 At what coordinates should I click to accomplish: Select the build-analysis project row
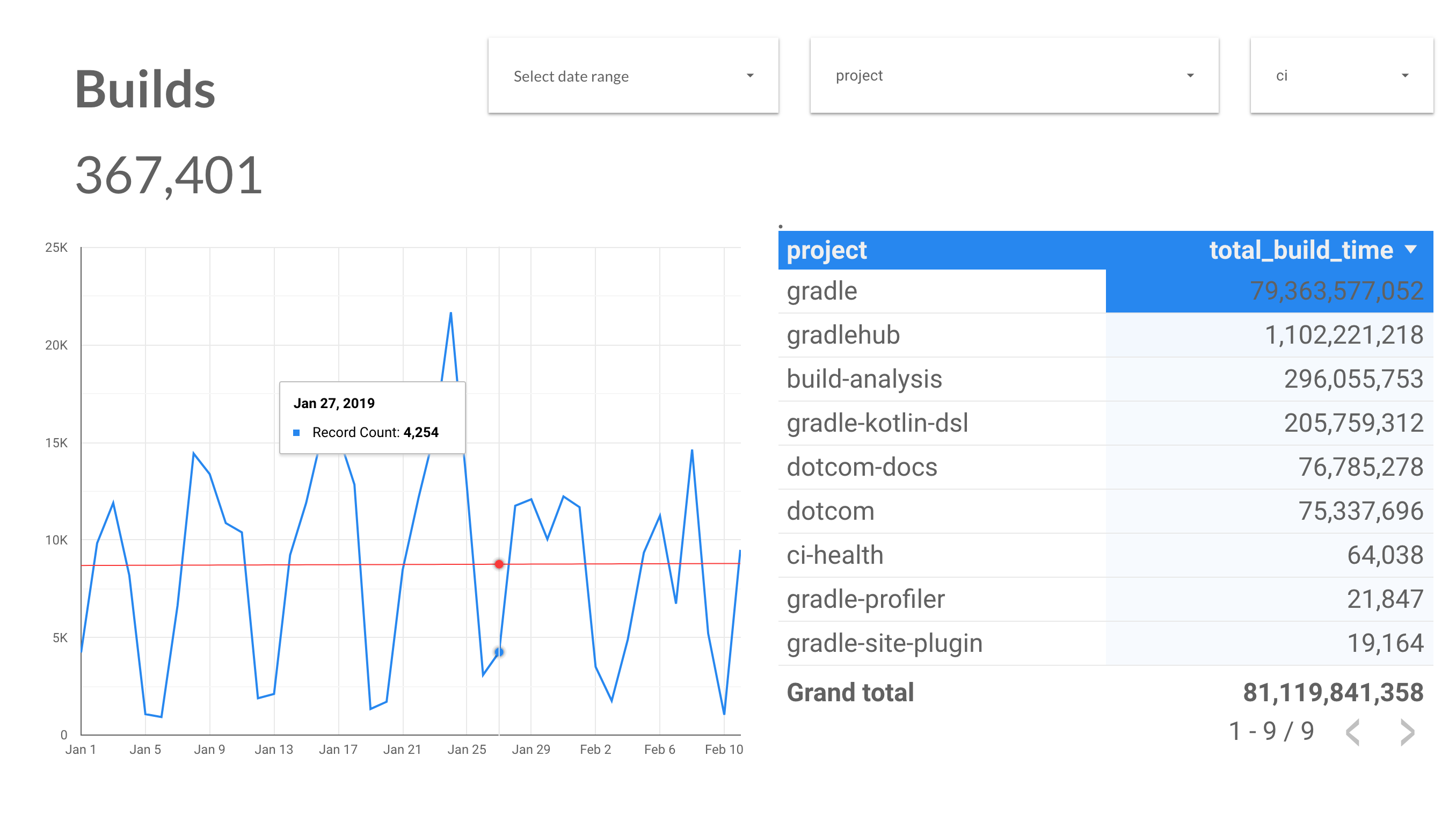pos(1105,379)
